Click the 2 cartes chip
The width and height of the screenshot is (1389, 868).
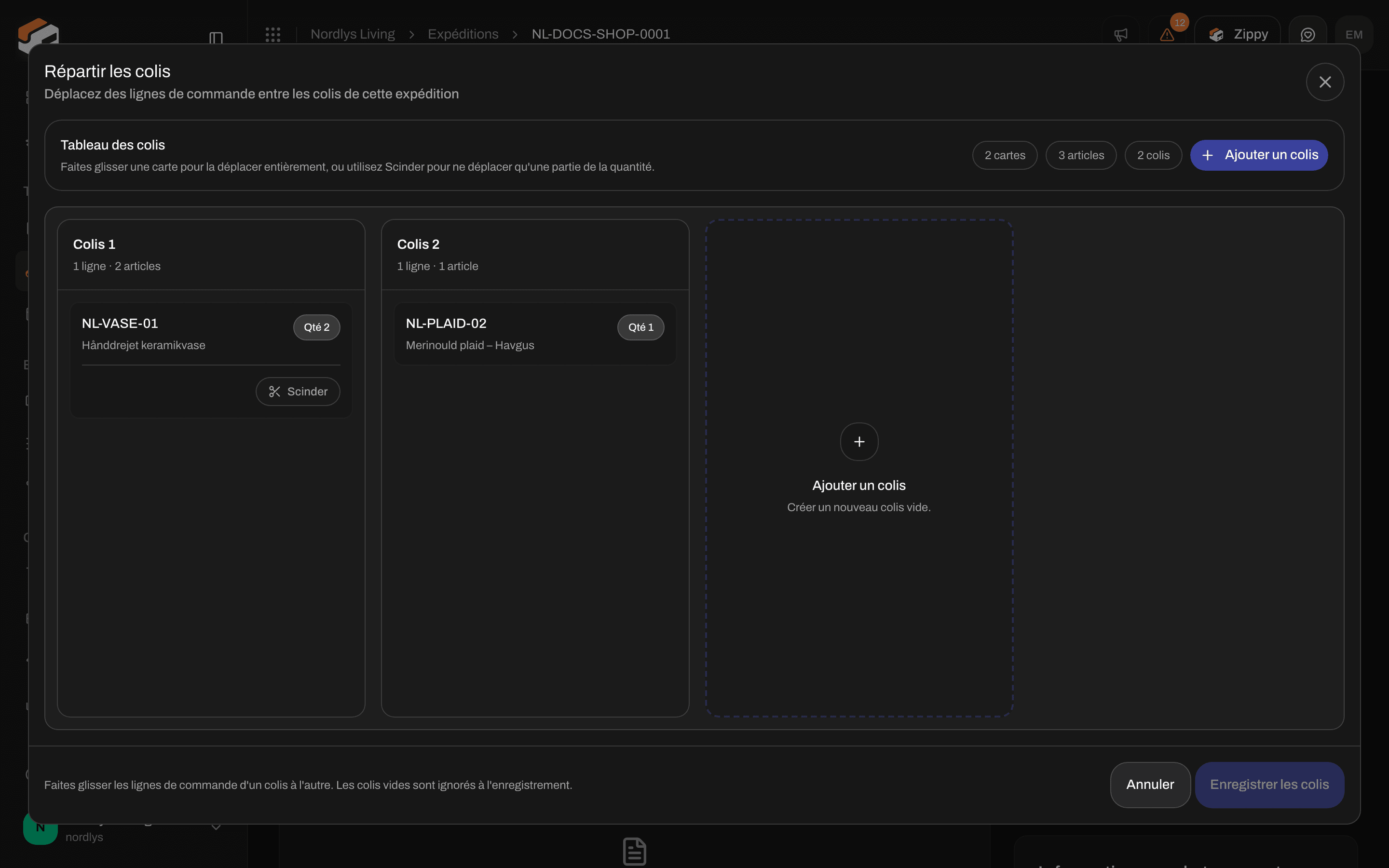1005,155
